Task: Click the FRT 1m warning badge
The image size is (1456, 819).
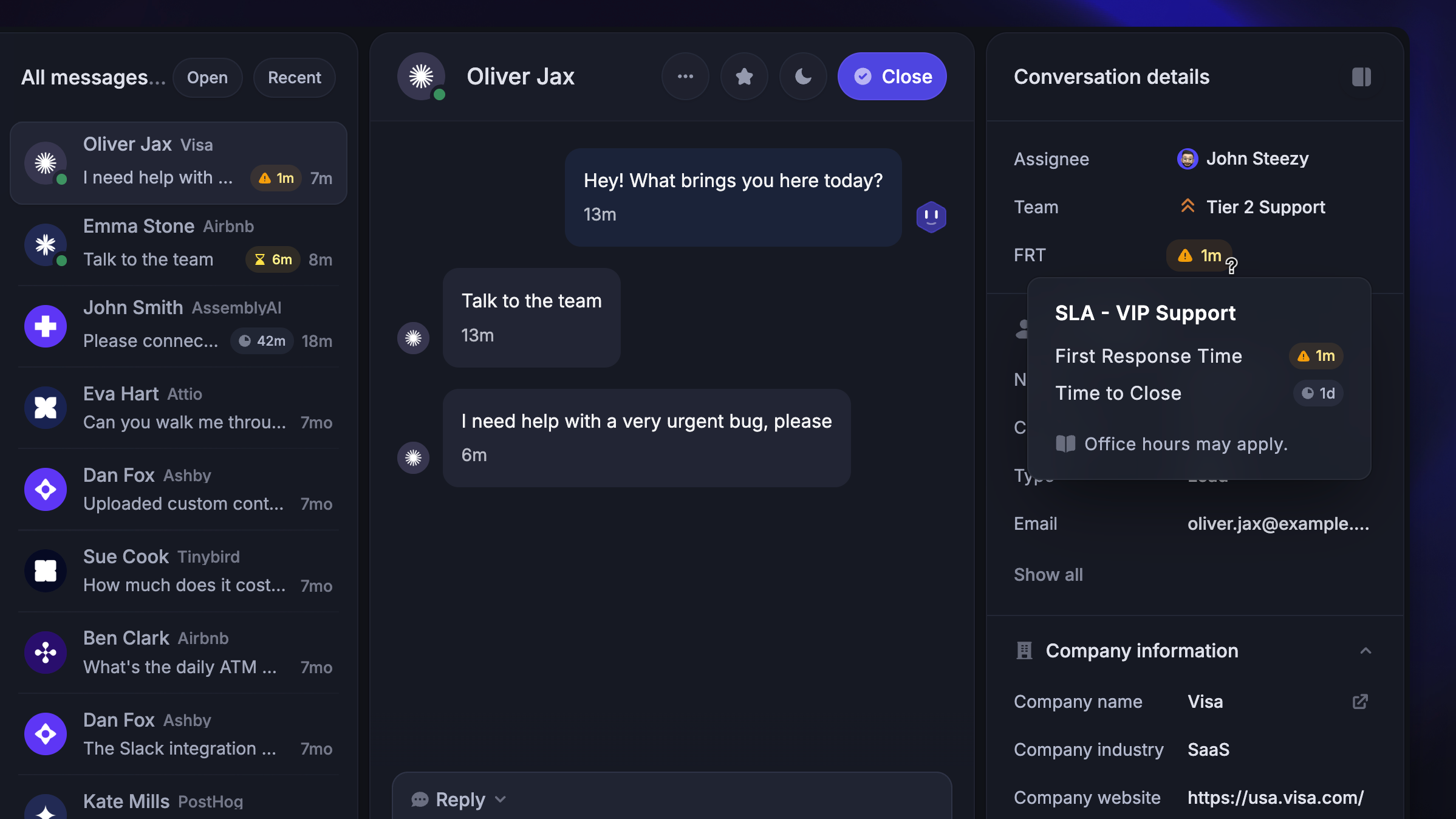Action: pos(1199,256)
